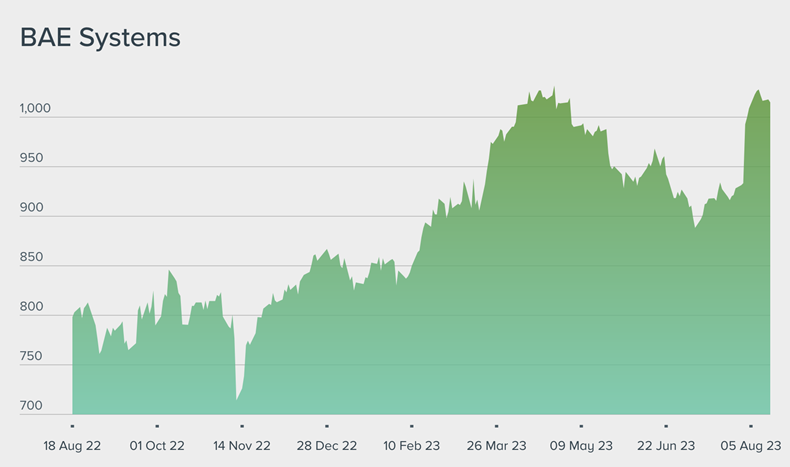Click the 01 Oct 22 date label
Viewport: 790px width, 467px height.
157,446
